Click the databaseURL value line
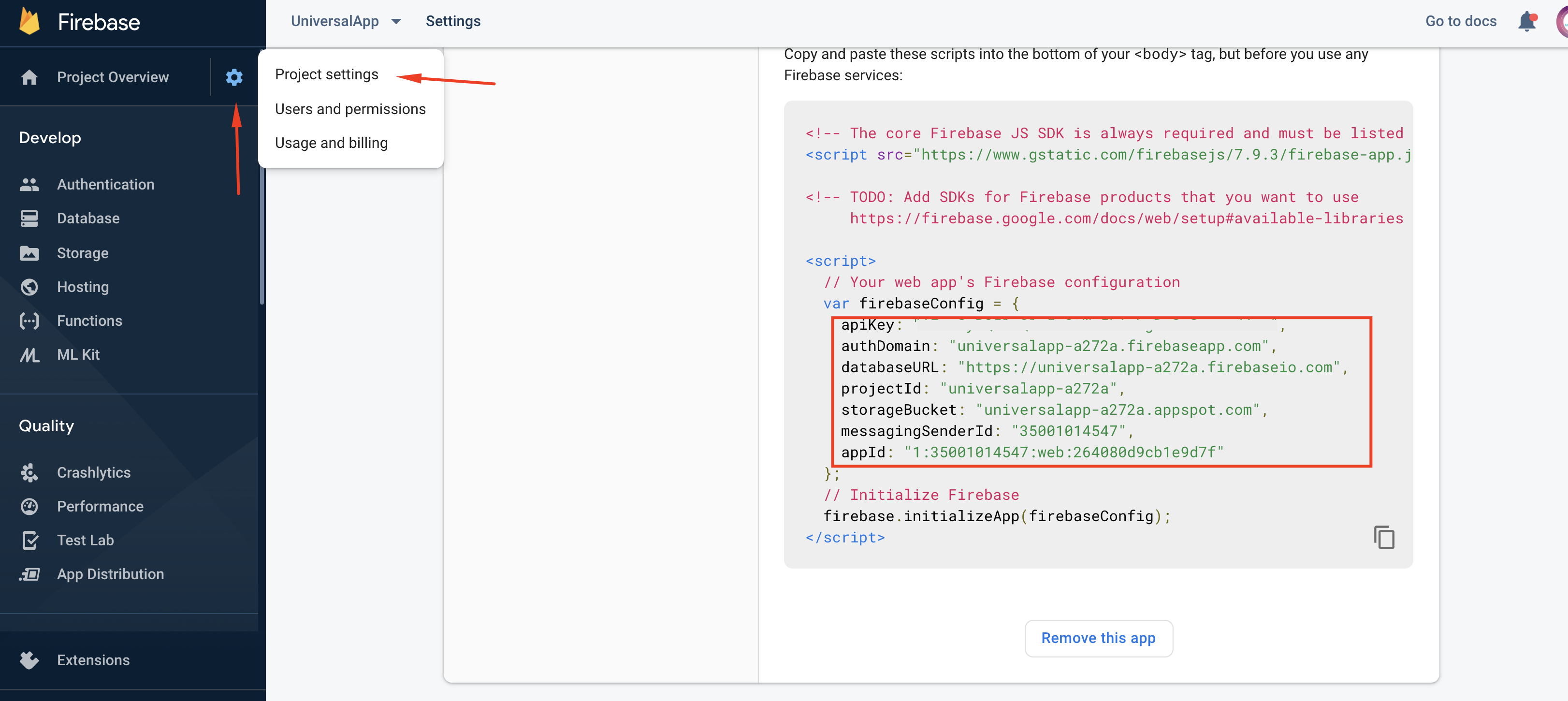Image resolution: width=1568 pixels, height=701 pixels. click(x=1094, y=367)
